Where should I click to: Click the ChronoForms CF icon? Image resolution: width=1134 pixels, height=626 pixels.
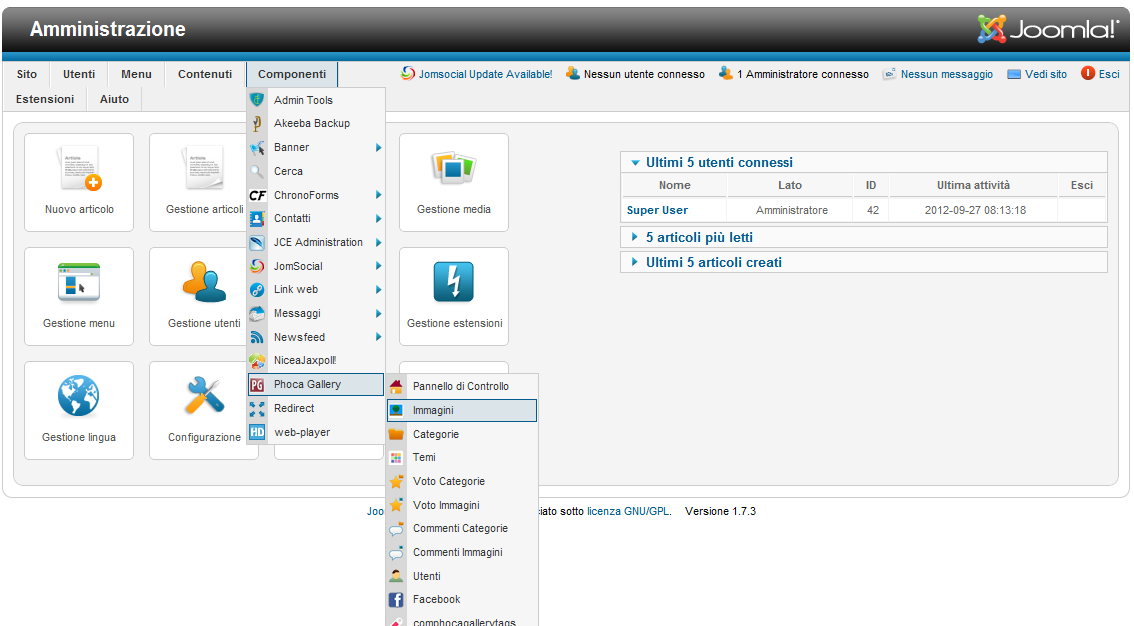(257, 195)
